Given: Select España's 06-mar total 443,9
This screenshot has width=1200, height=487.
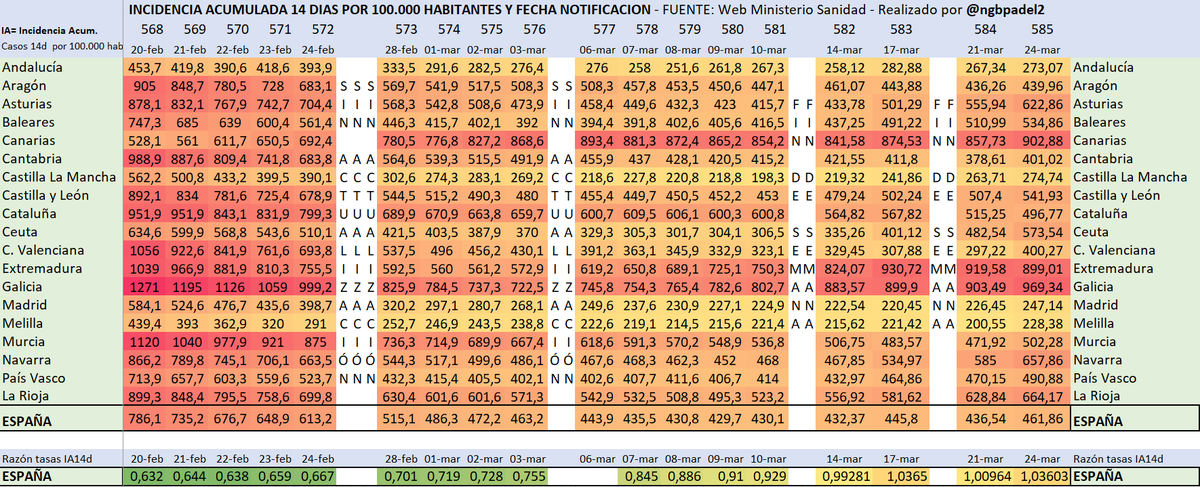Looking at the screenshot, I should [598, 420].
